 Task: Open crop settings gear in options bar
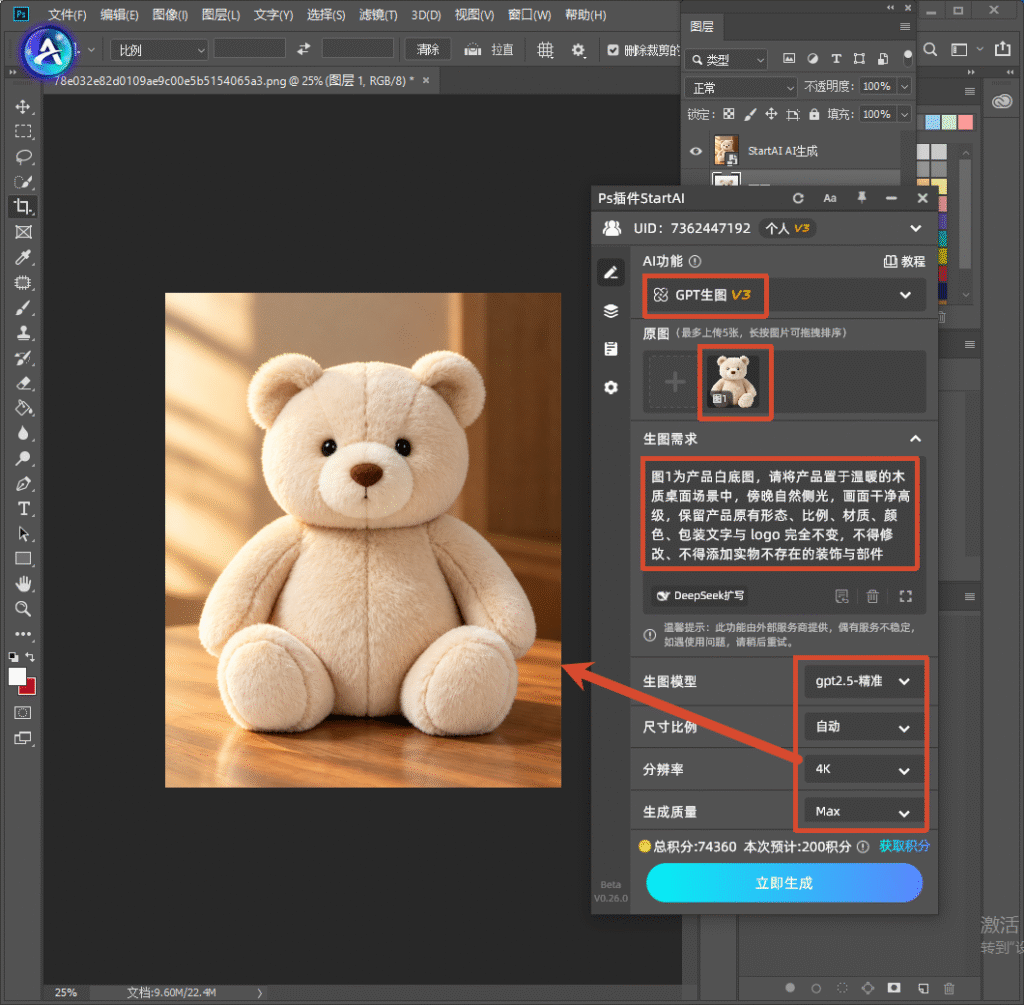tap(578, 50)
